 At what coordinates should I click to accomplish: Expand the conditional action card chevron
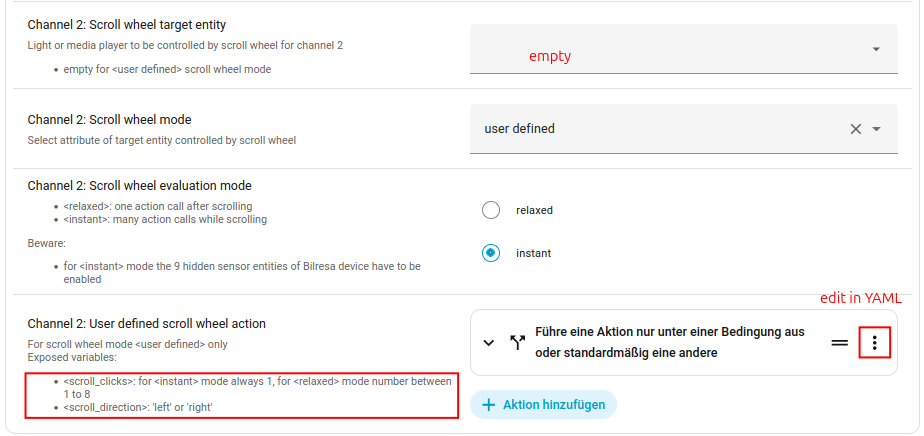pyautogui.click(x=488, y=343)
